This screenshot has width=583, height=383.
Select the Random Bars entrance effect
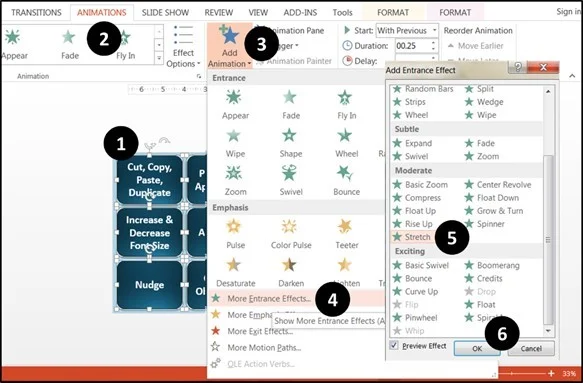pyautogui.click(x=423, y=89)
